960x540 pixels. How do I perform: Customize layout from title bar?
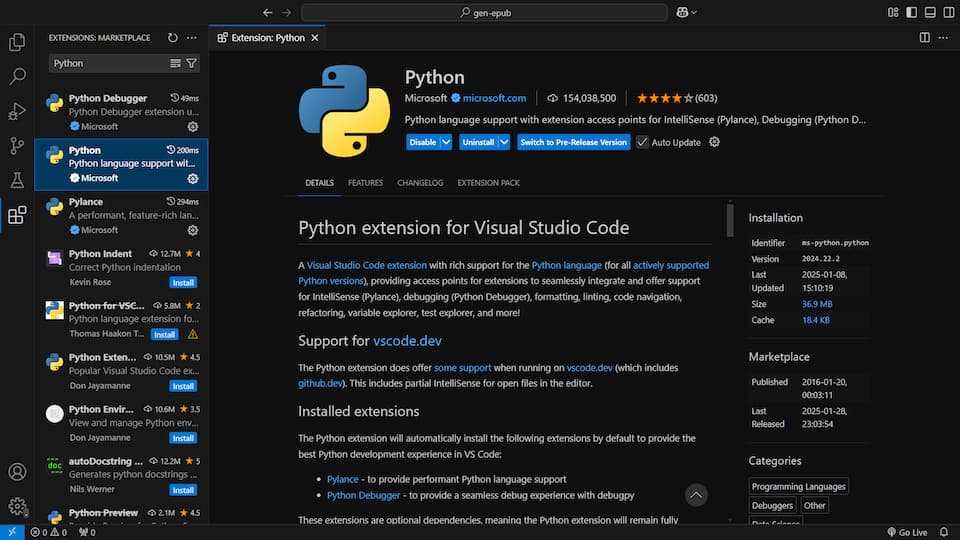tap(893, 12)
